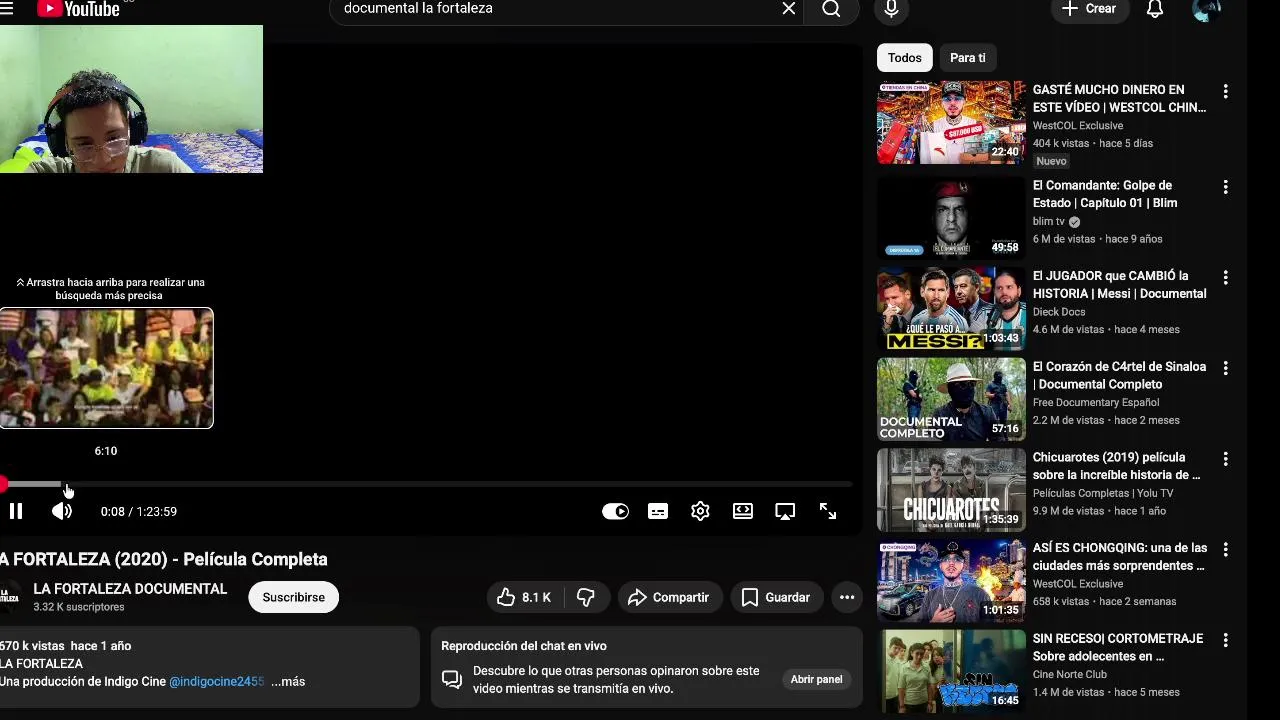Click Películas Completas | Yolu TV channel

pos(1103,493)
